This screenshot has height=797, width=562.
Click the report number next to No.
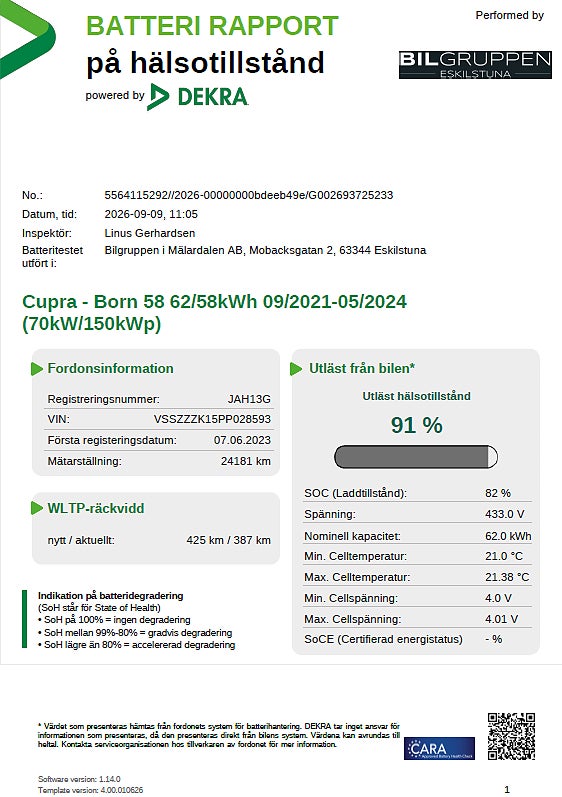point(248,195)
